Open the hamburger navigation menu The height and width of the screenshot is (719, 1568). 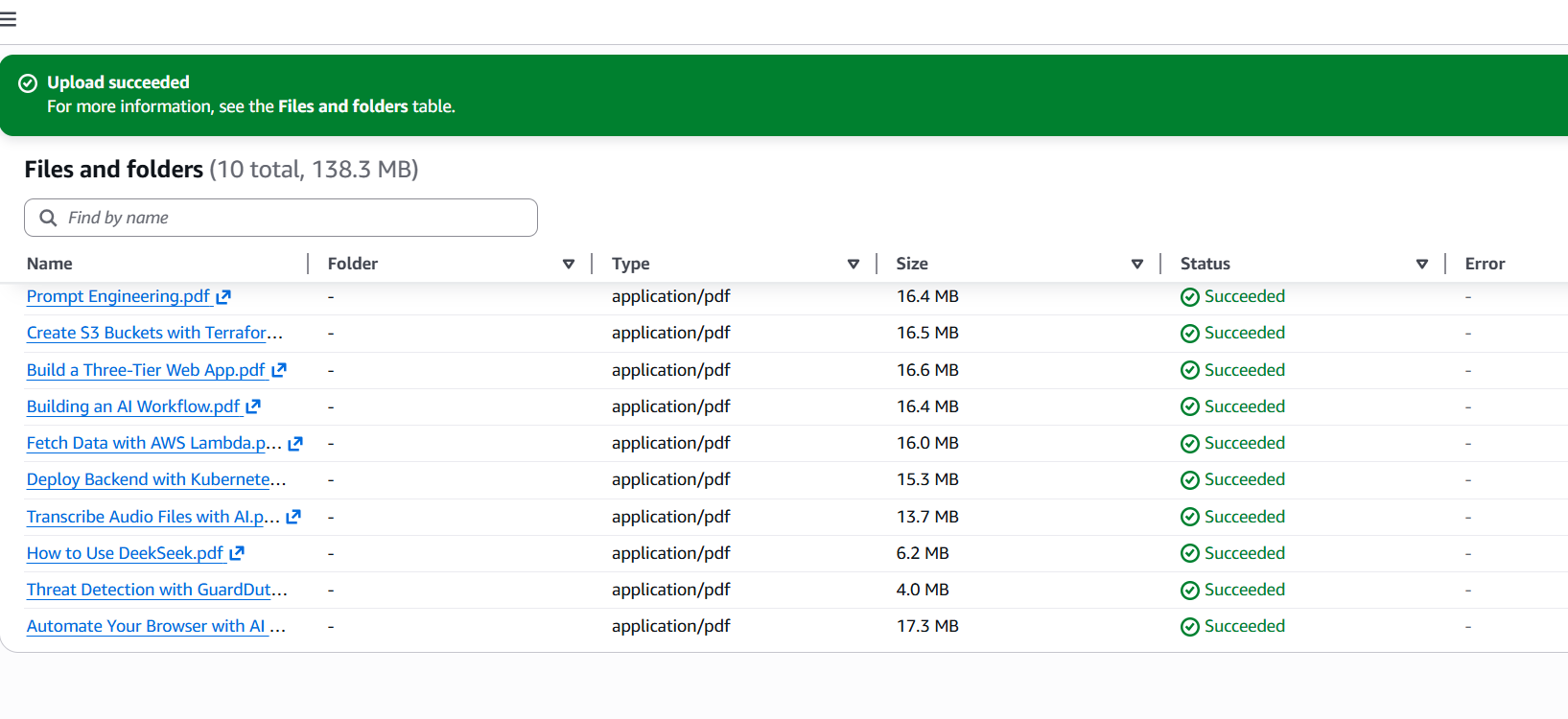pyautogui.click(x=9, y=19)
